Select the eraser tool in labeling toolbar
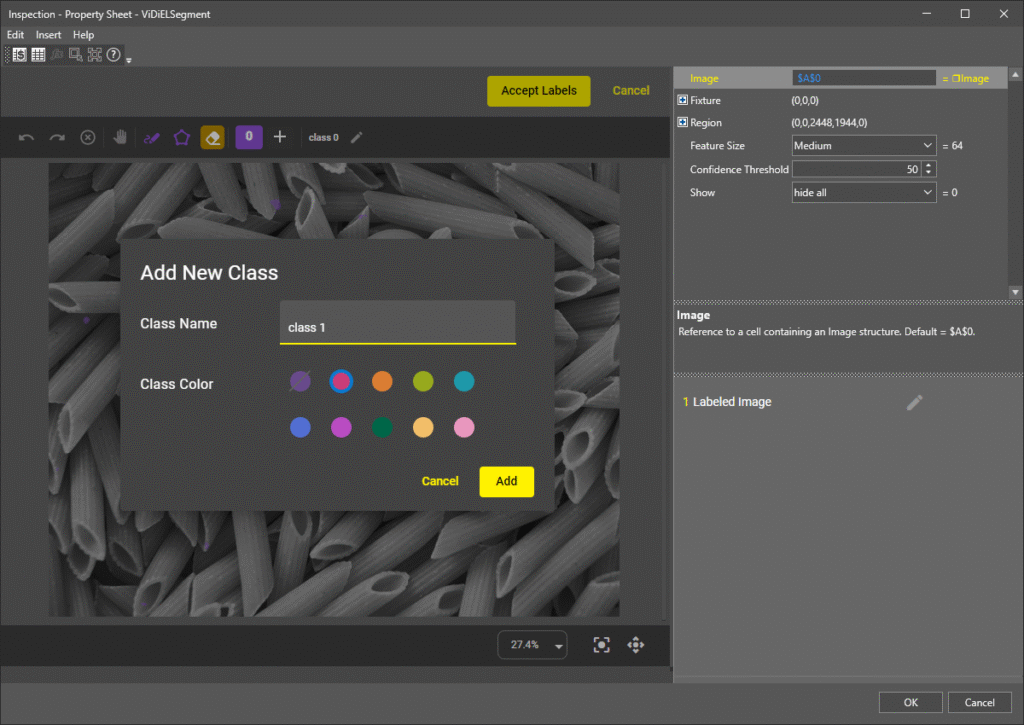1024x725 pixels. [212, 137]
